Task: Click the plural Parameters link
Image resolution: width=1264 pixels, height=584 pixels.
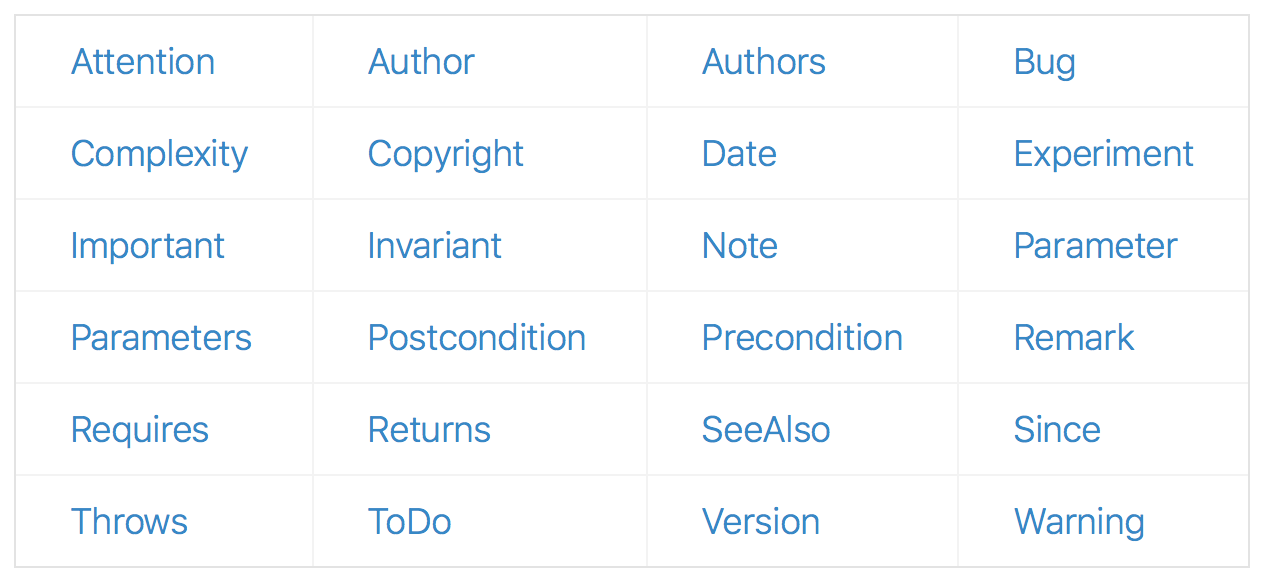Action: point(161,338)
